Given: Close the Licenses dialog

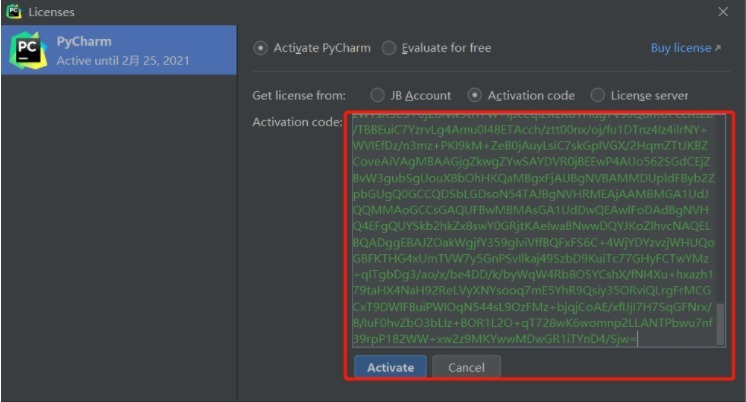Looking at the screenshot, I should click(x=723, y=12).
